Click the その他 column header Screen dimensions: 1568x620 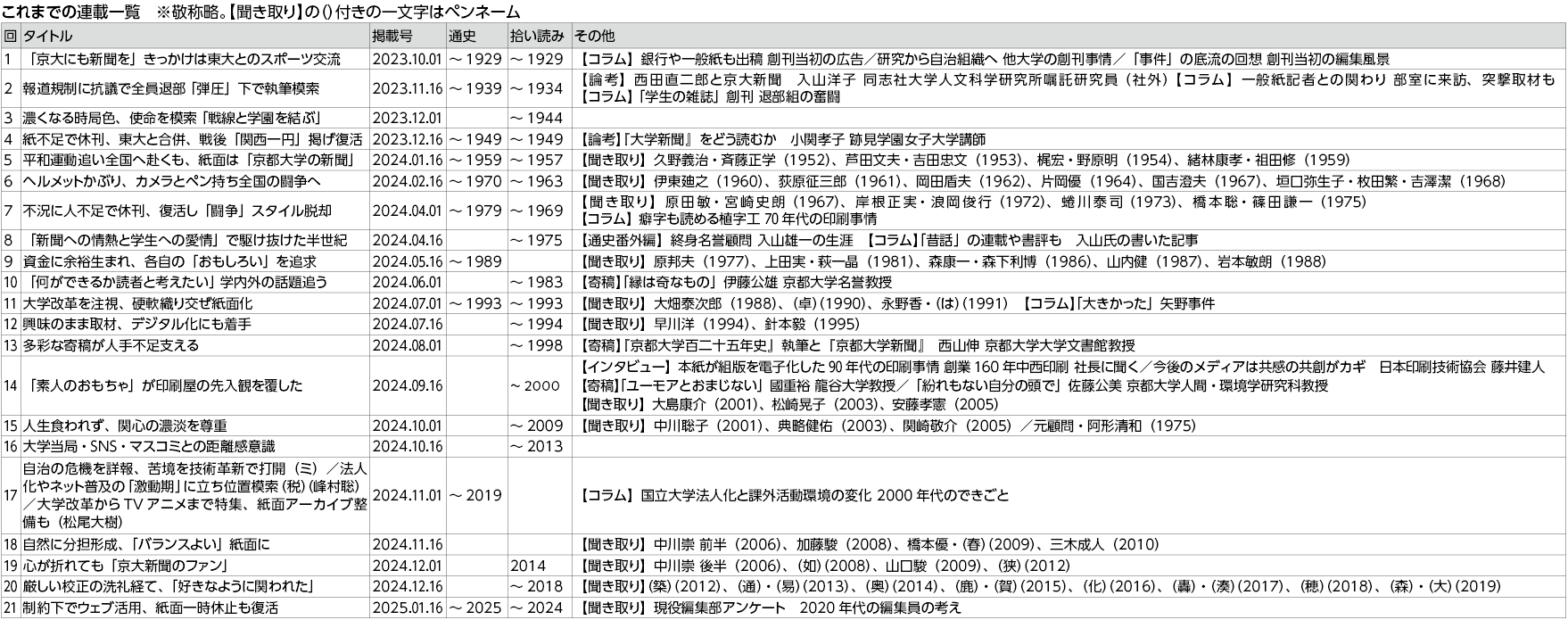(594, 37)
